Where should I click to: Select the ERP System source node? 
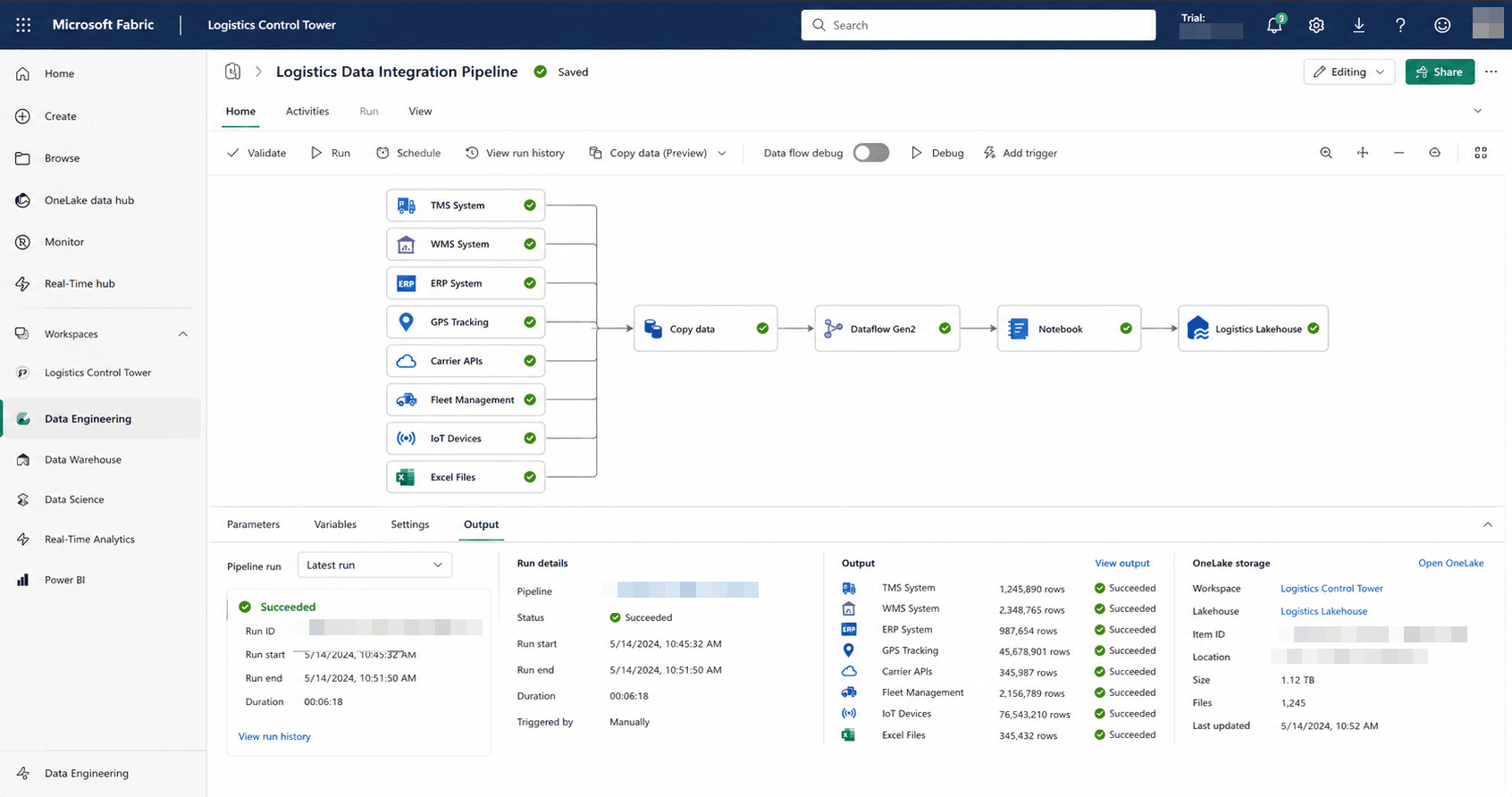click(x=466, y=283)
